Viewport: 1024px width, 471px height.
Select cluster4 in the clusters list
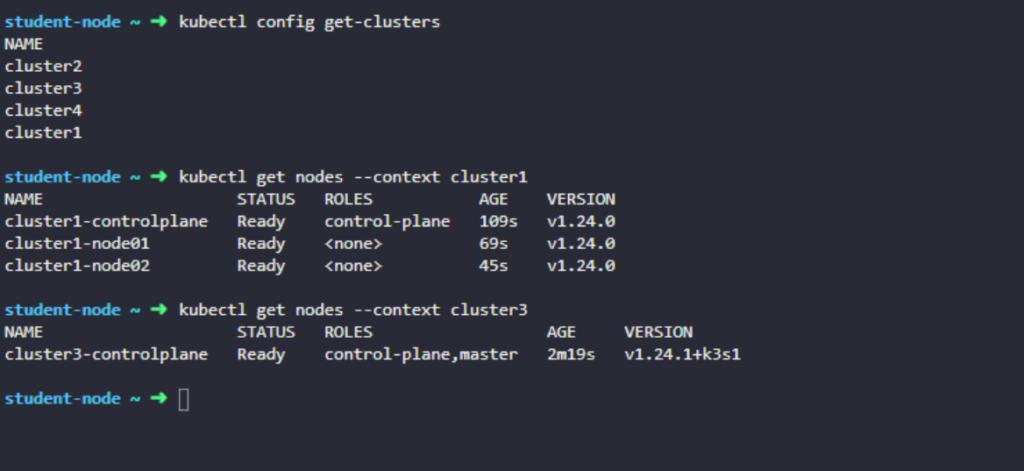click(x=43, y=110)
